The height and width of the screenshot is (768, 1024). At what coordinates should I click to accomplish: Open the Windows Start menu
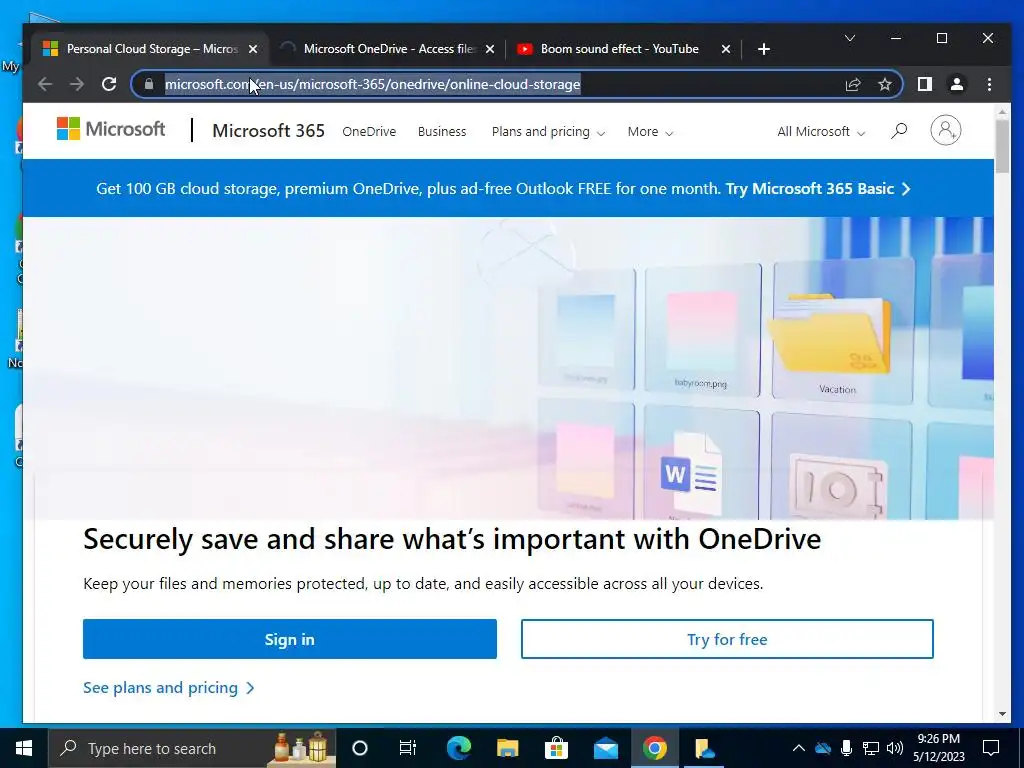point(24,748)
